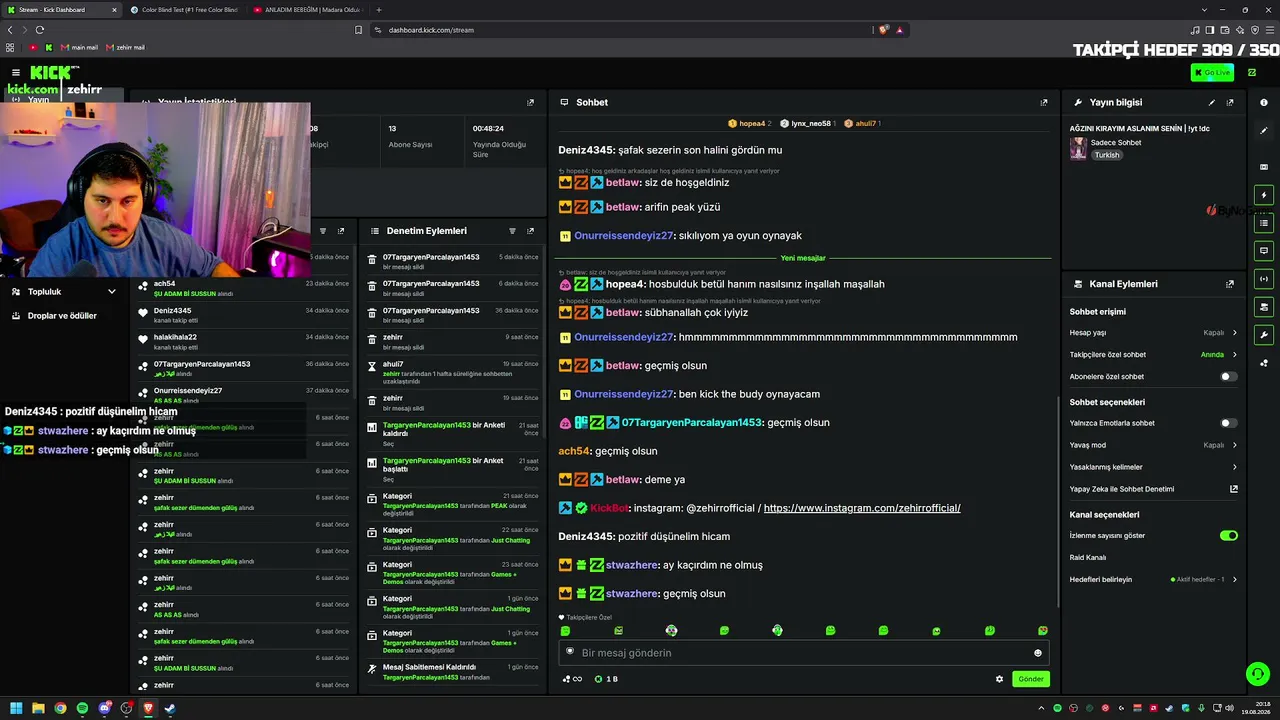Open the zehirrofficial Instagram link in chat

862,508
